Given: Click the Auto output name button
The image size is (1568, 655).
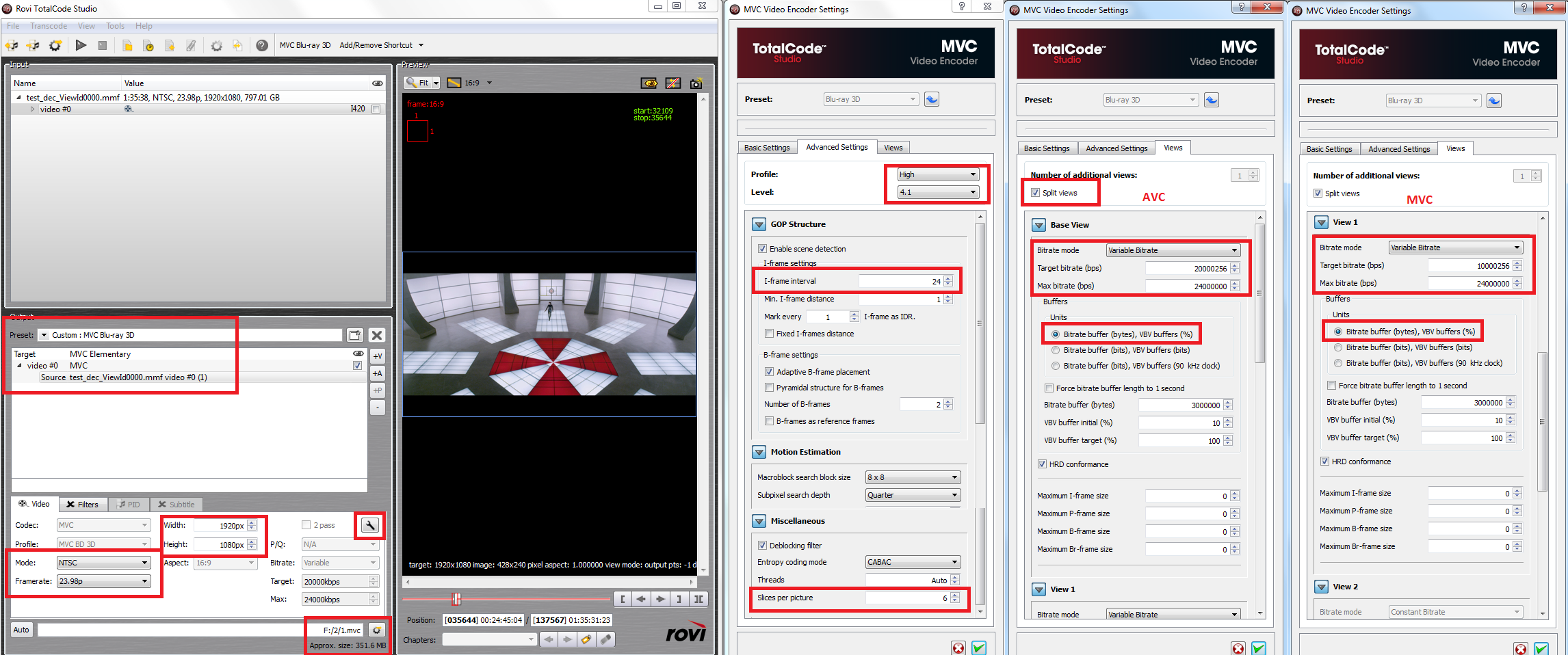Looking at the screenshot, I should click(x=21, y=630).
